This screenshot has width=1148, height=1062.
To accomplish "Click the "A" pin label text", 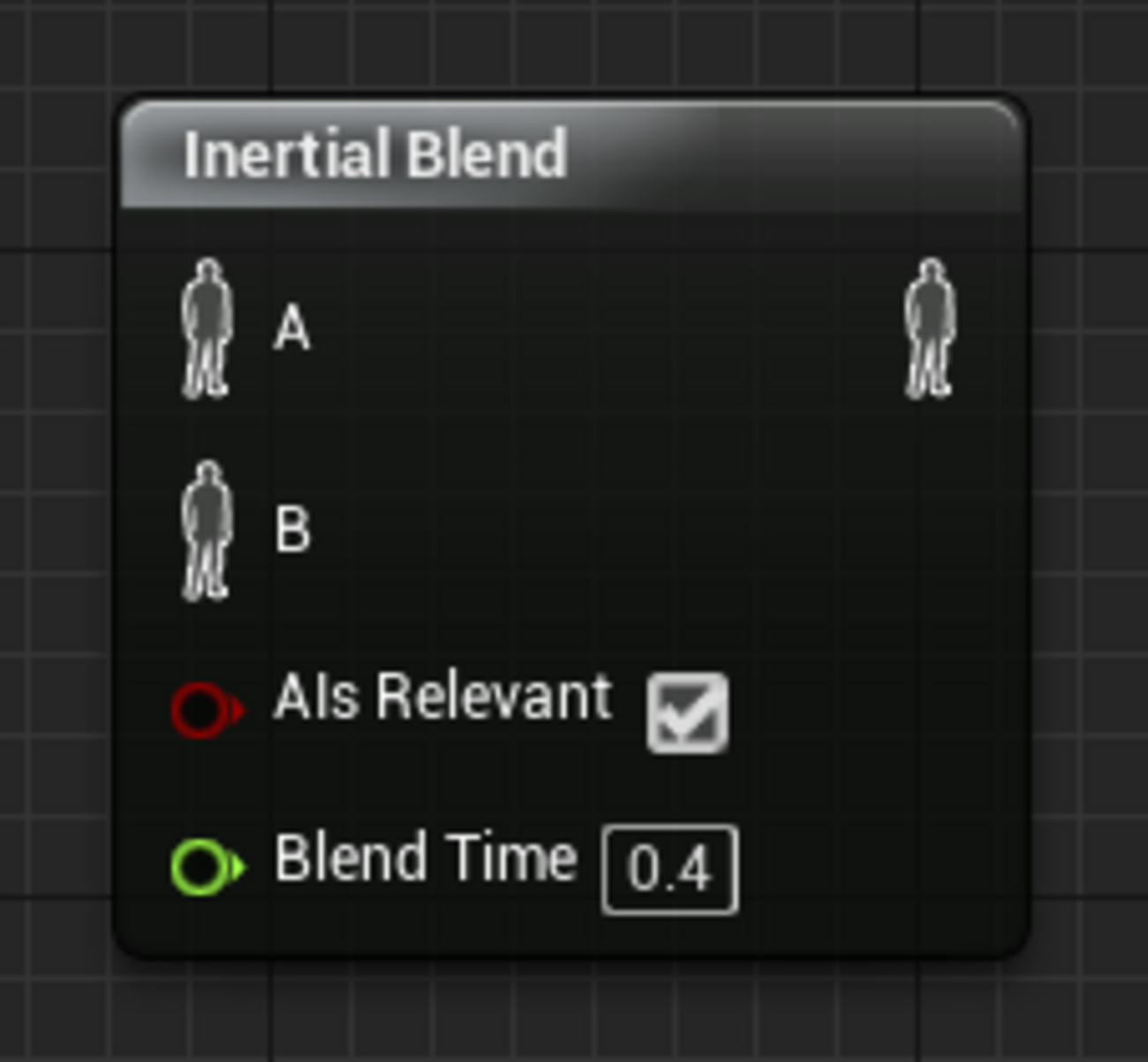I will pos(292,329).
